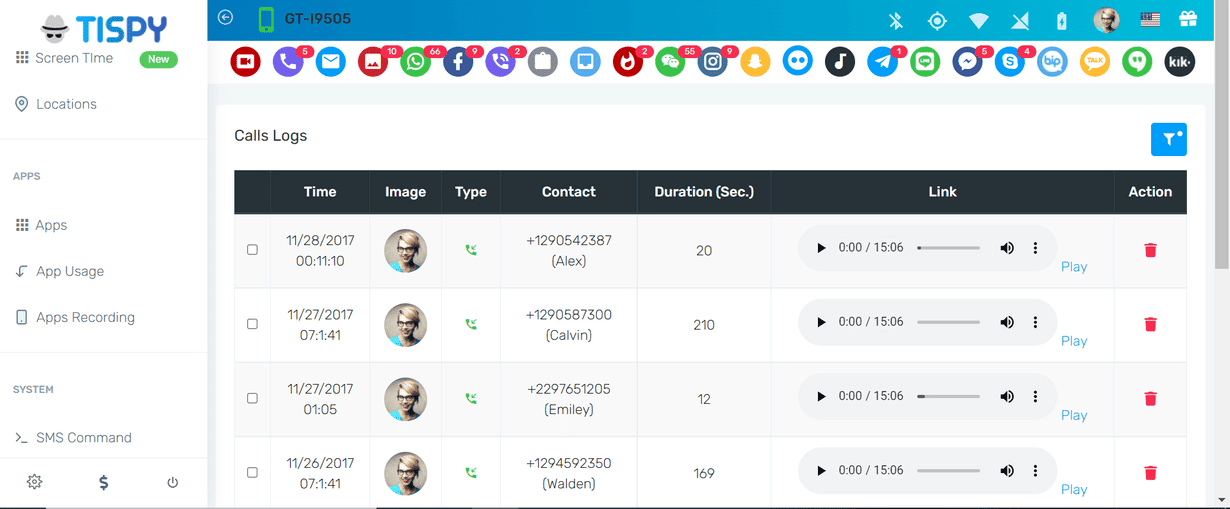Open the Flickr icon
The image size is (1230, 509).
pyautogui.click(x=798, y=62)
